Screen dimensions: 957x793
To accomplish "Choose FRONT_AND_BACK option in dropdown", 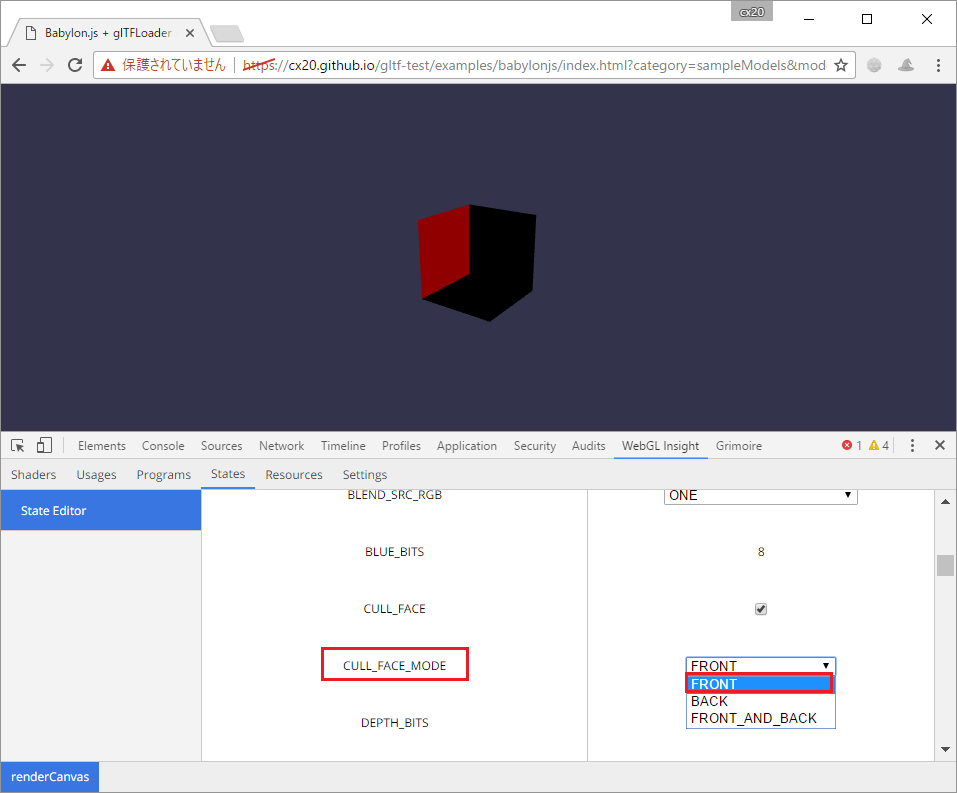I will click(x=753, y=718).
